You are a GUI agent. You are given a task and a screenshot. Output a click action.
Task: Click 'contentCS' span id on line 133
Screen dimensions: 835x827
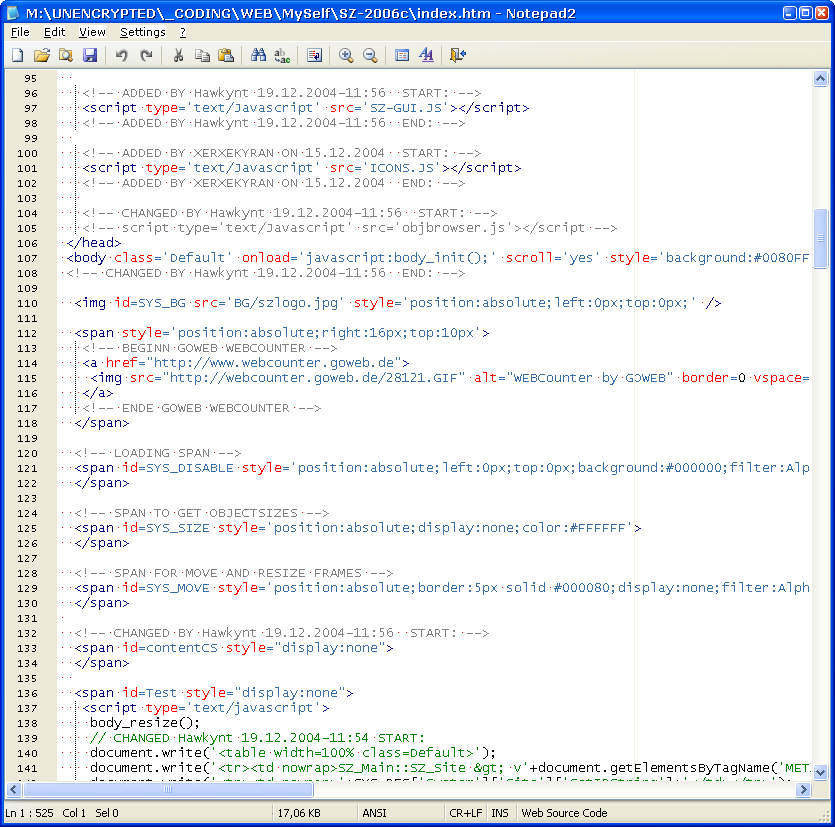pos(182,648)
